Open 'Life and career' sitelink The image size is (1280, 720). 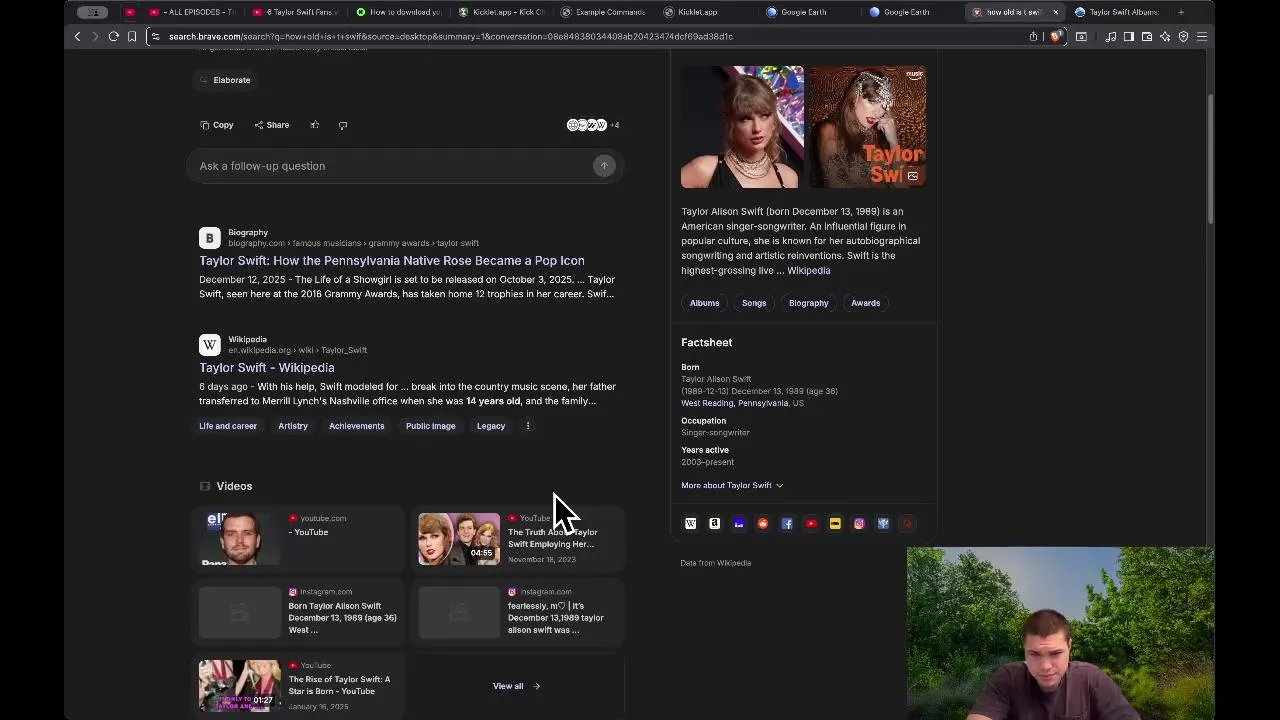[228, 426]
